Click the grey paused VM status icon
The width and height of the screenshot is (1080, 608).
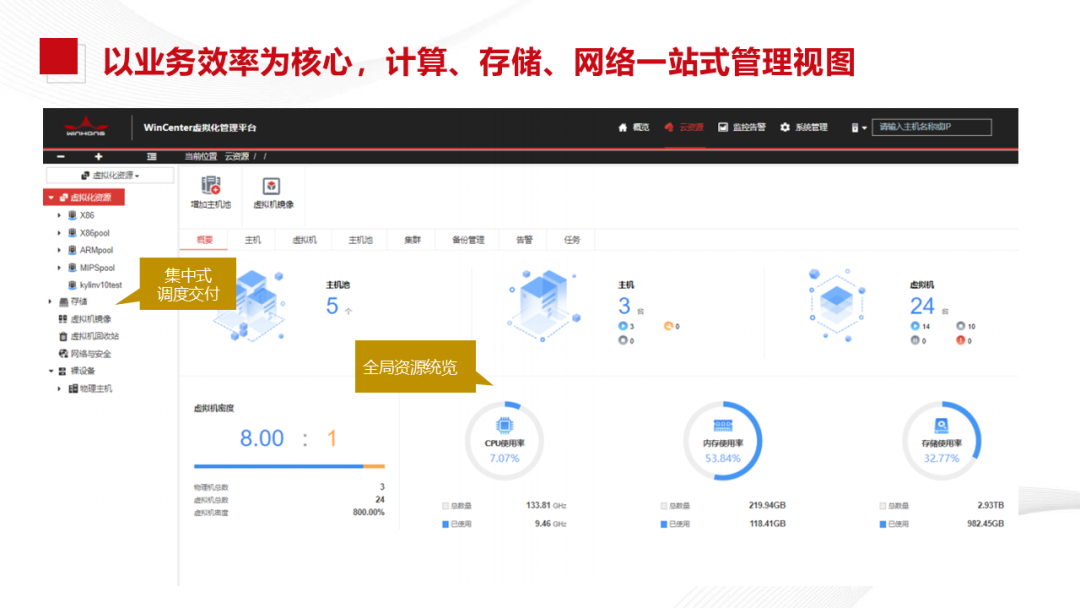915,341
